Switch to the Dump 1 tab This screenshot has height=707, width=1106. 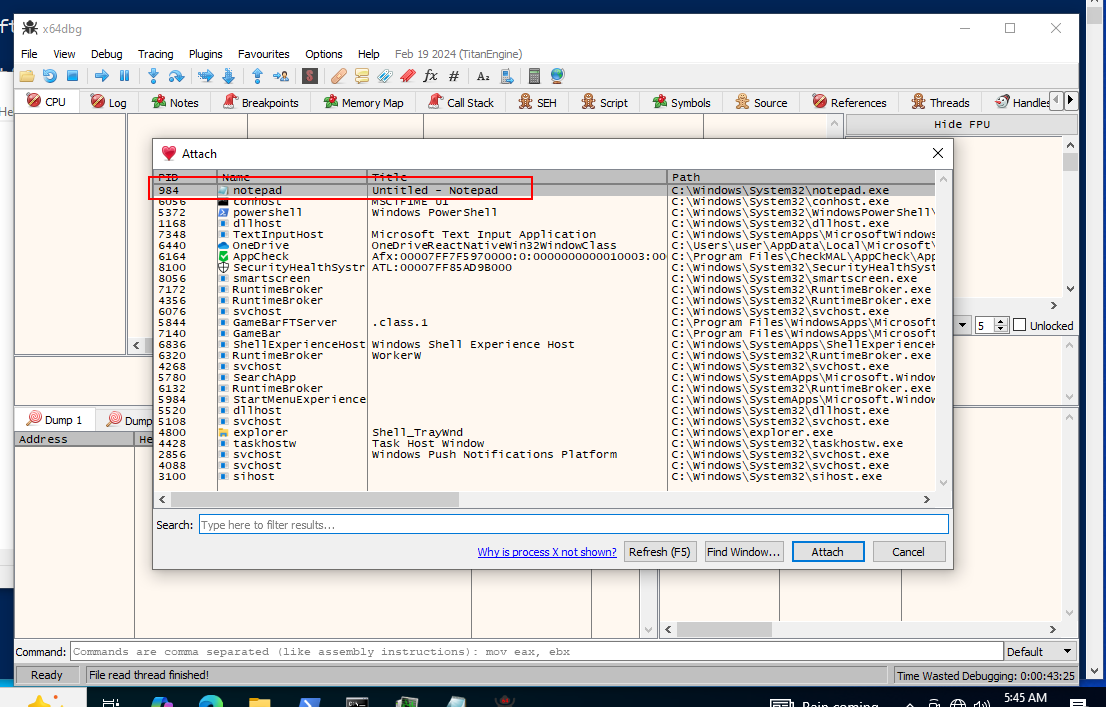[x=54, y=420]
